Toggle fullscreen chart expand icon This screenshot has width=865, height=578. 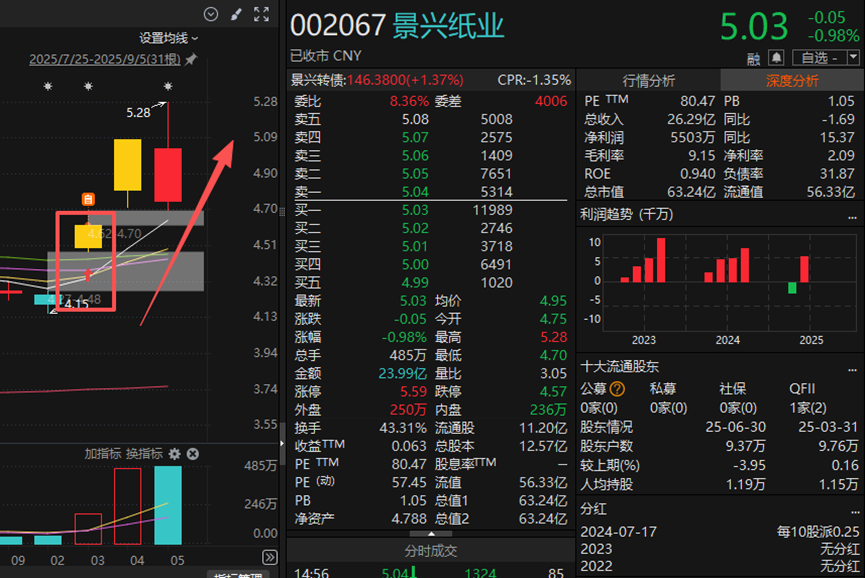(261, 14)
